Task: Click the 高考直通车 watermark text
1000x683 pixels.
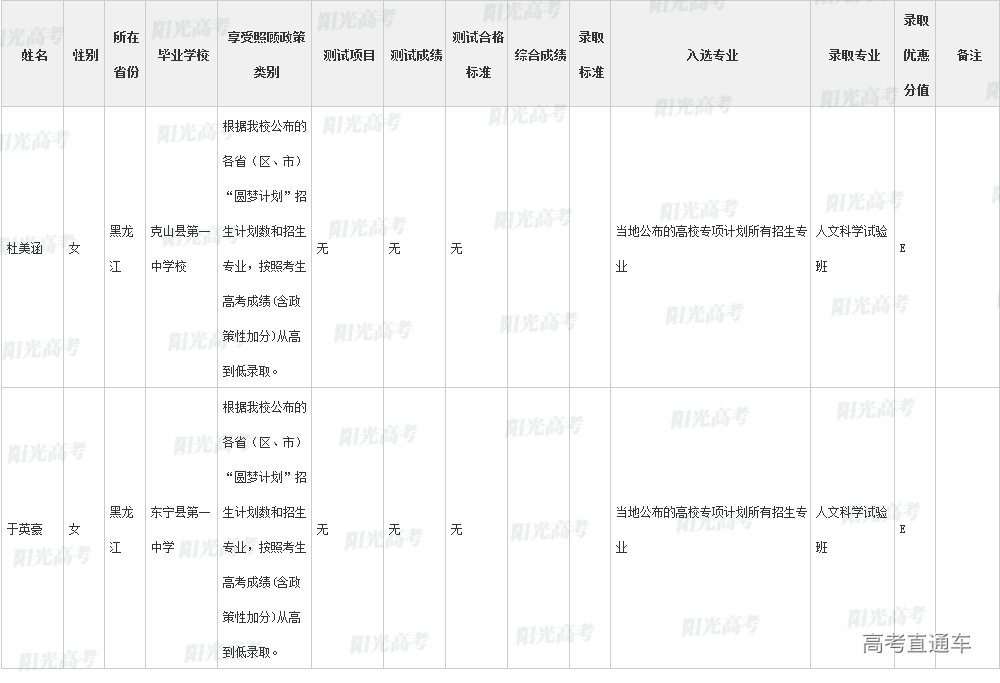Action: click(x=916, y=643)
